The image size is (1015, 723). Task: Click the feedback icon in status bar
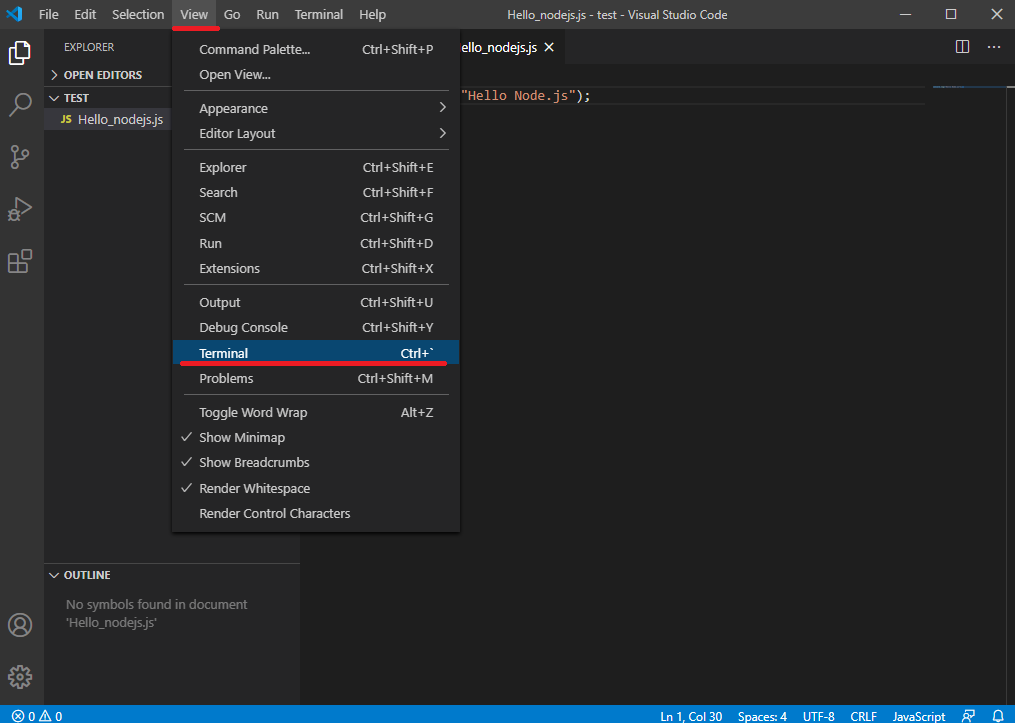click(x=968, y=716)
